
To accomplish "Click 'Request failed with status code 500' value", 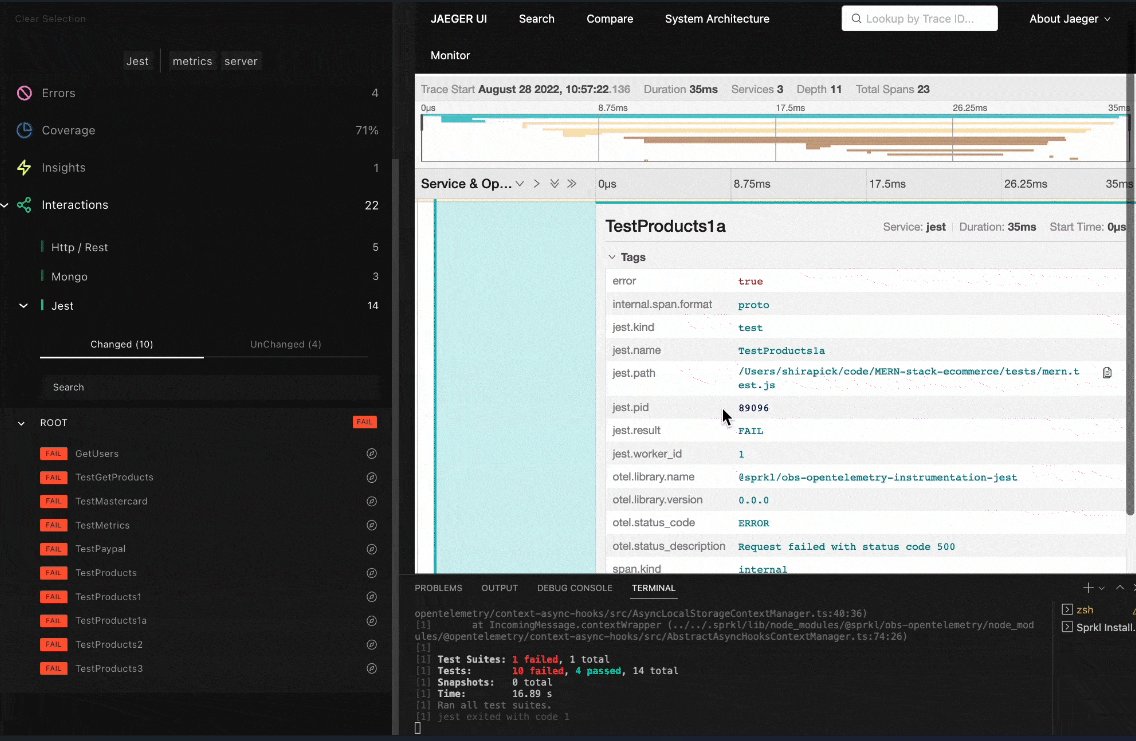I will (x=846, y=547).
